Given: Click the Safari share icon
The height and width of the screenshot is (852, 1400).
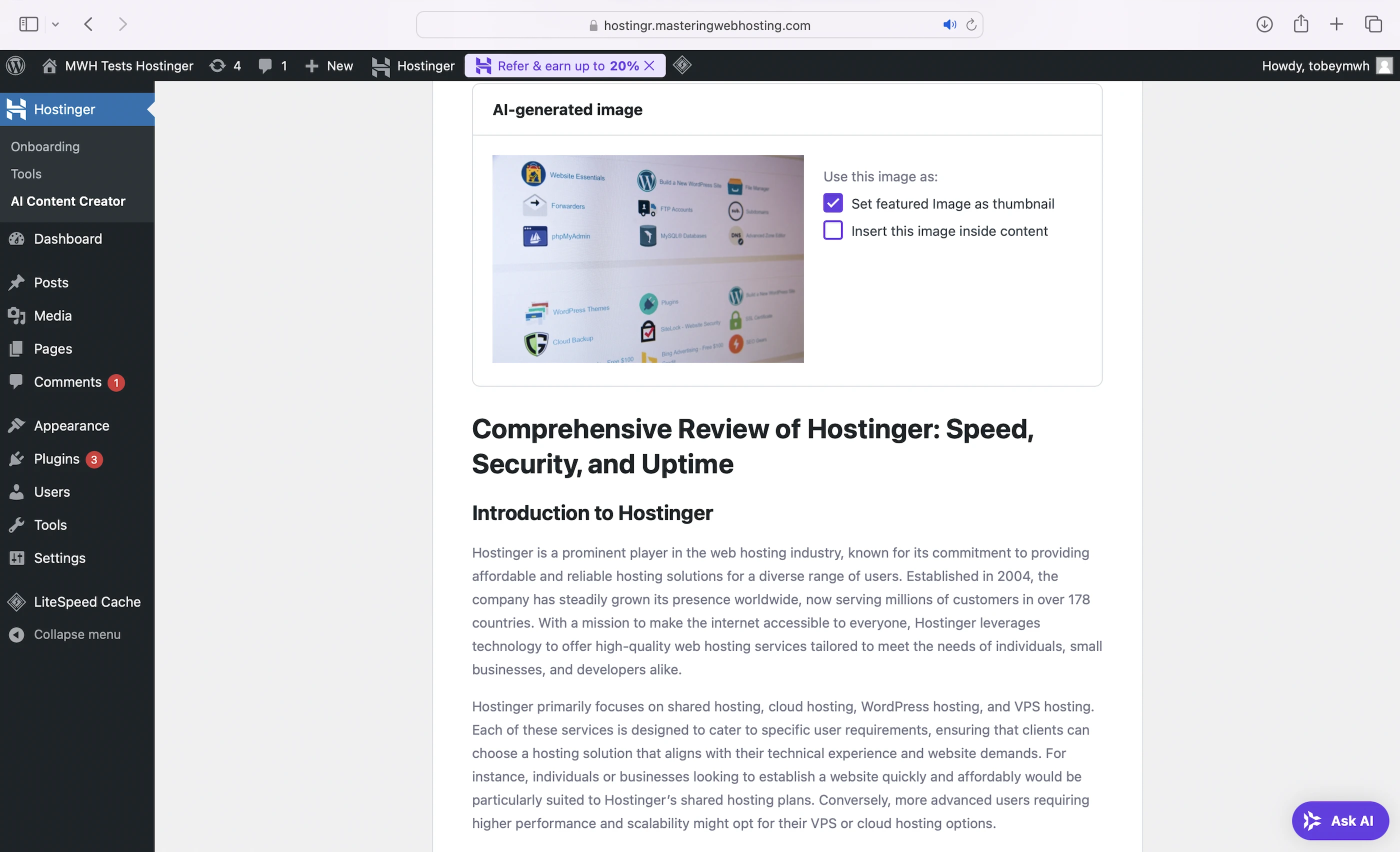Looking at the screenshot, I should tap(1301, 24).
